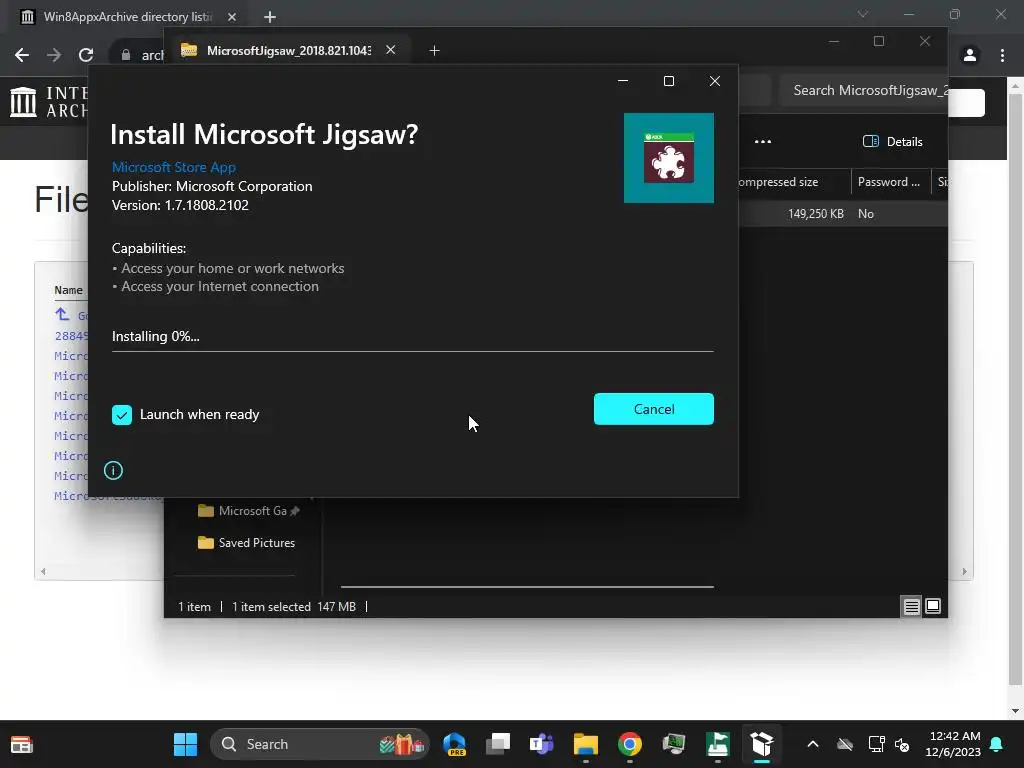Click the taskbar Search box
This screenshot has height=768, width=1024.
coord(320,744)
